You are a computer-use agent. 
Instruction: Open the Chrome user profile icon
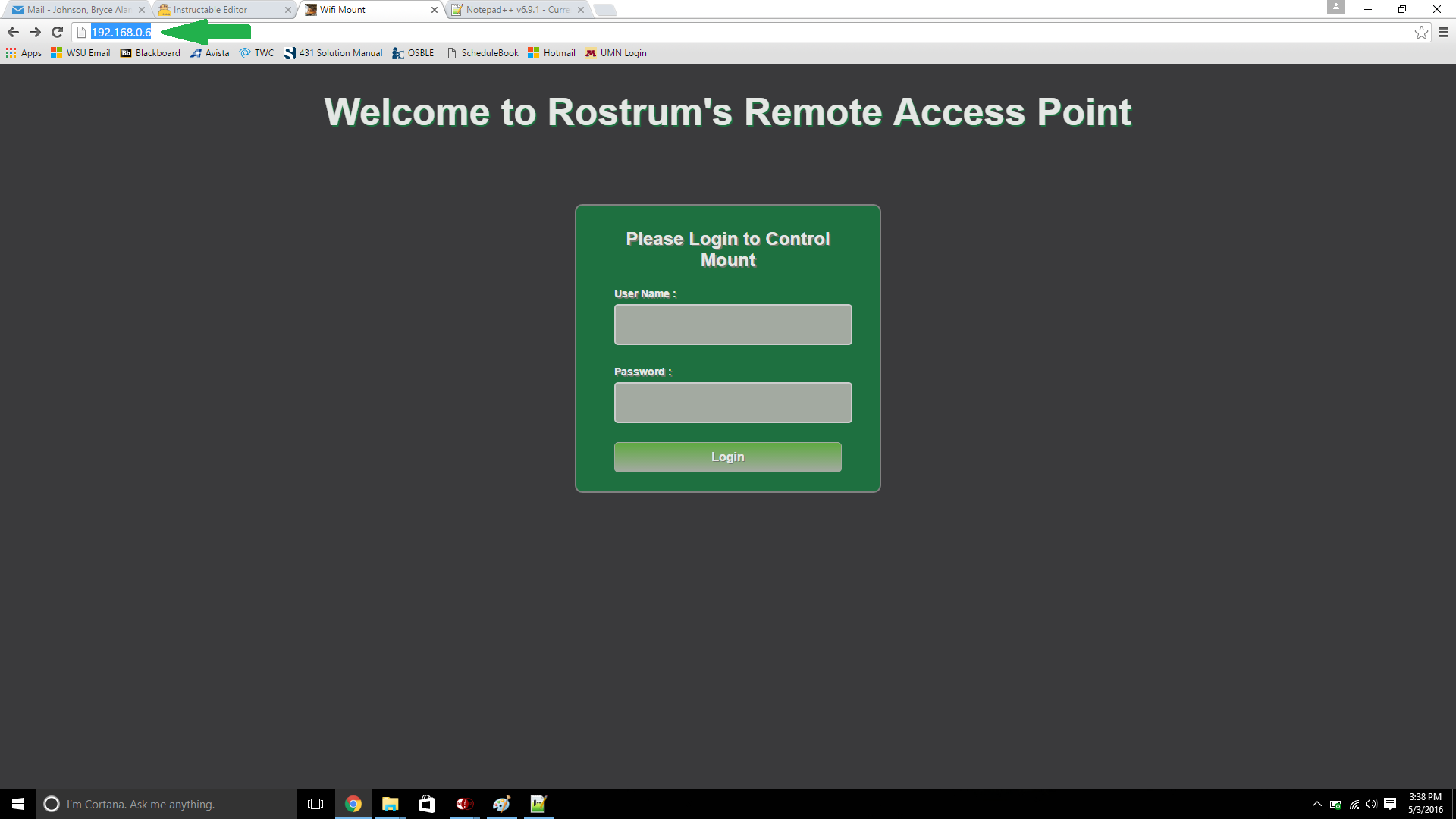tap(1336, 8)
